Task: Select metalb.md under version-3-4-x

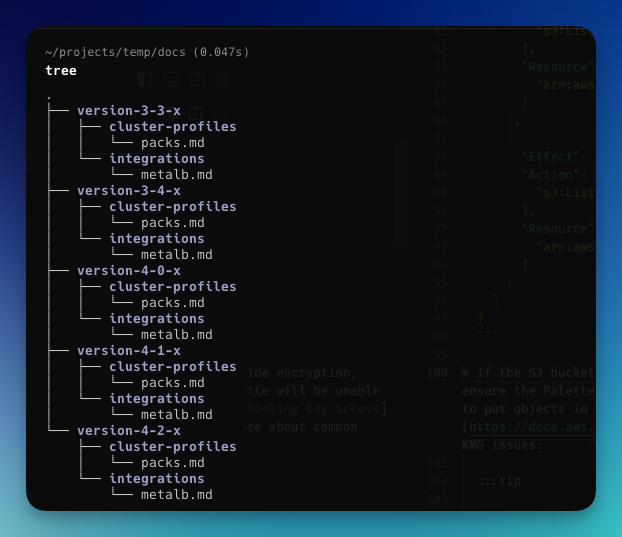Action: pos(177,255)
